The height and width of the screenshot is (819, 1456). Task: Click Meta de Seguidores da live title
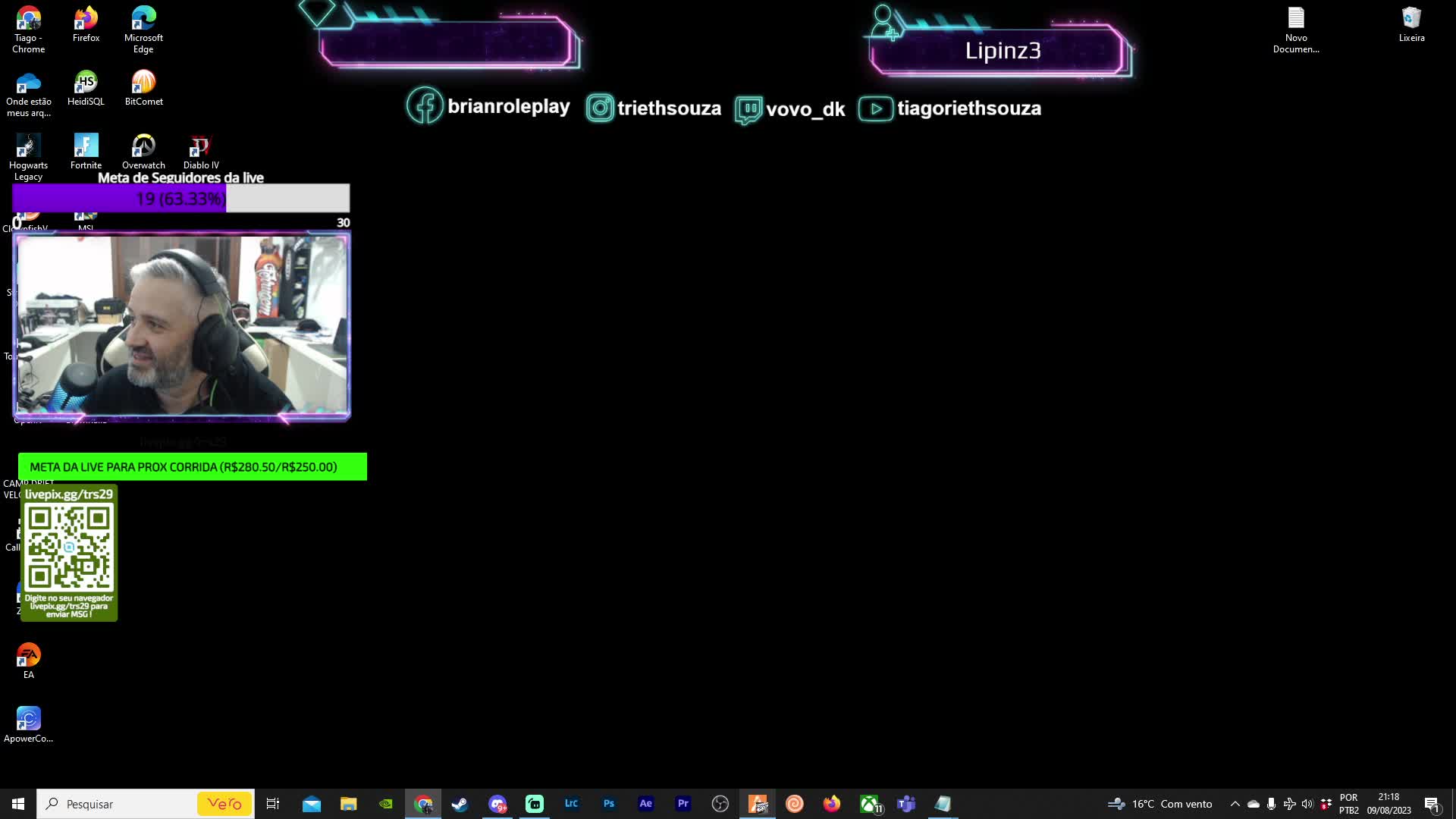point(180,177)
